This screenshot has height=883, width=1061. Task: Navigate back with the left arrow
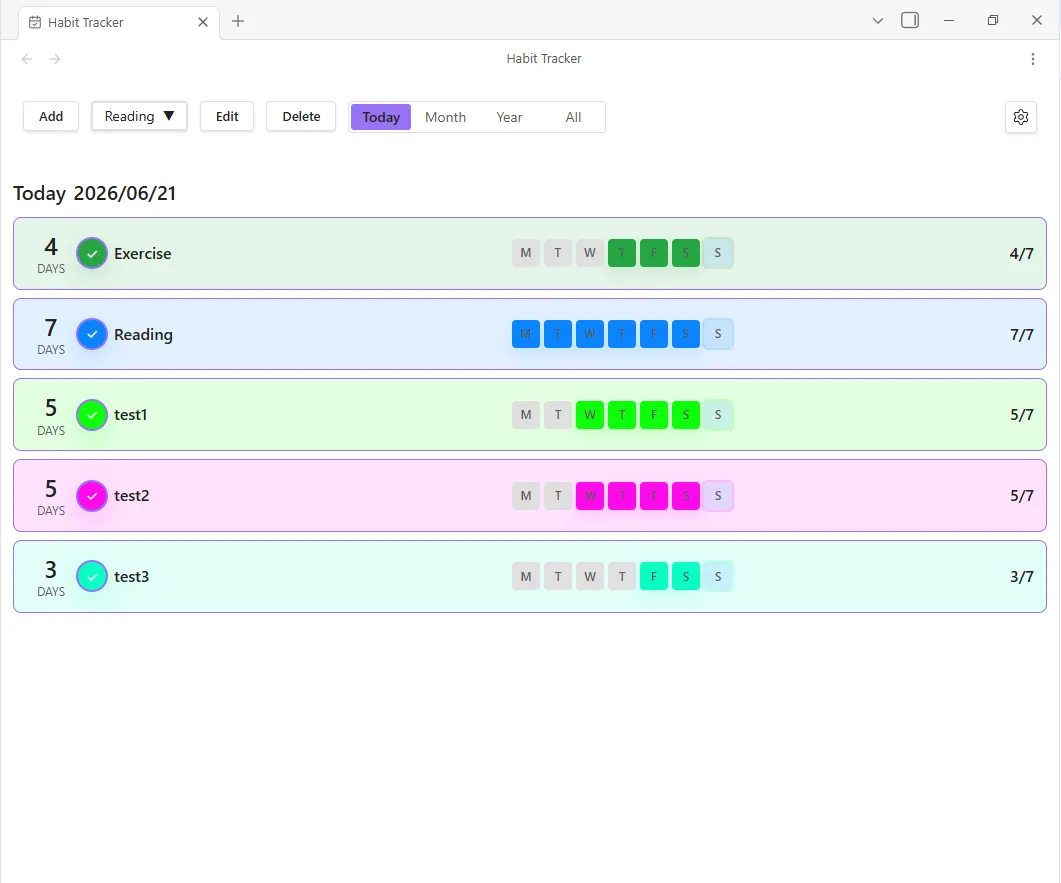(x=27, y=59)
